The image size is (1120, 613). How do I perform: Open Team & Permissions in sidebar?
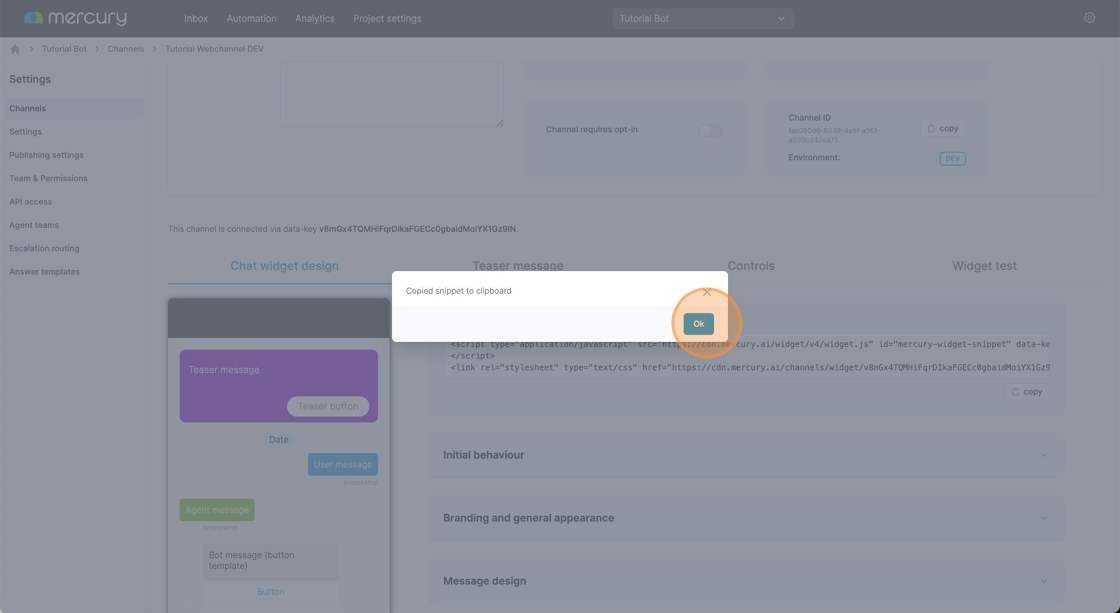point(49,179)
